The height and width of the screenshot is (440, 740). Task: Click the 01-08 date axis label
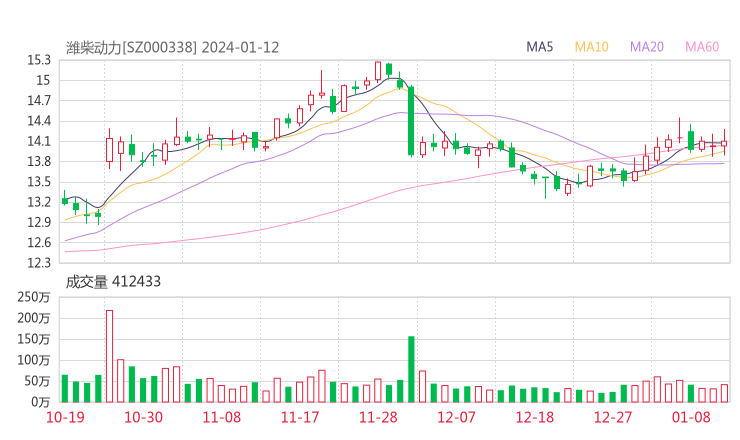[691, 417]
